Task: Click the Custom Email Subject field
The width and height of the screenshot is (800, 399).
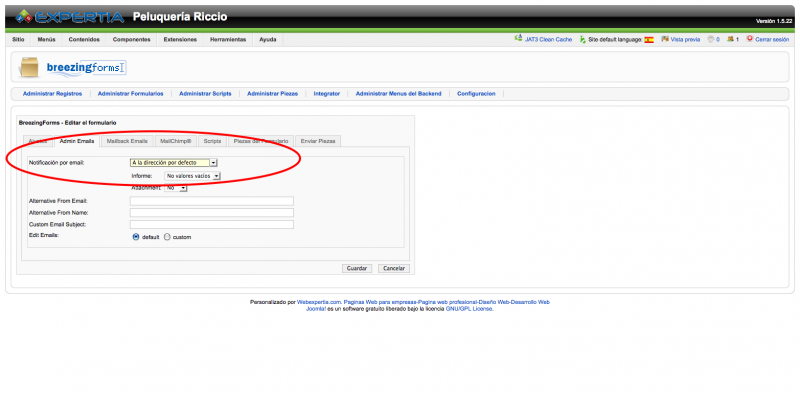Action: pos(212,225)
